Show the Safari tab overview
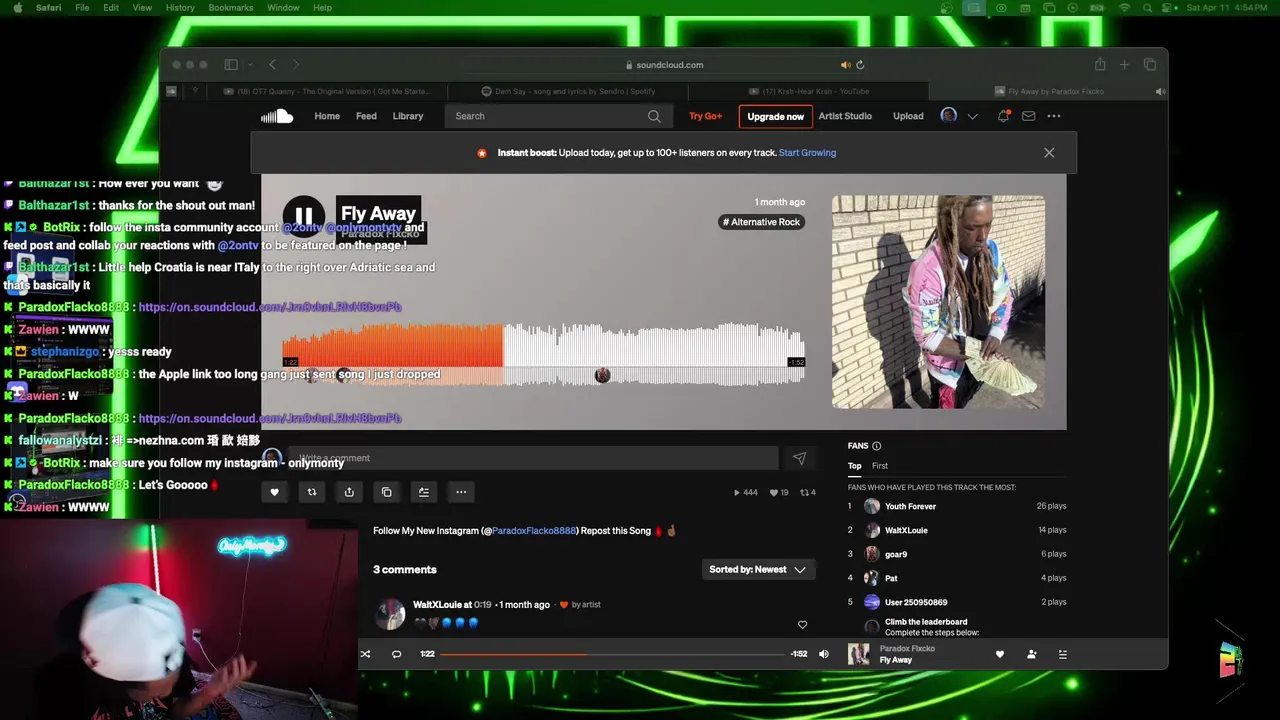Image resolution: width=1280 pixels, height=720 pixels. (1150, 65)
